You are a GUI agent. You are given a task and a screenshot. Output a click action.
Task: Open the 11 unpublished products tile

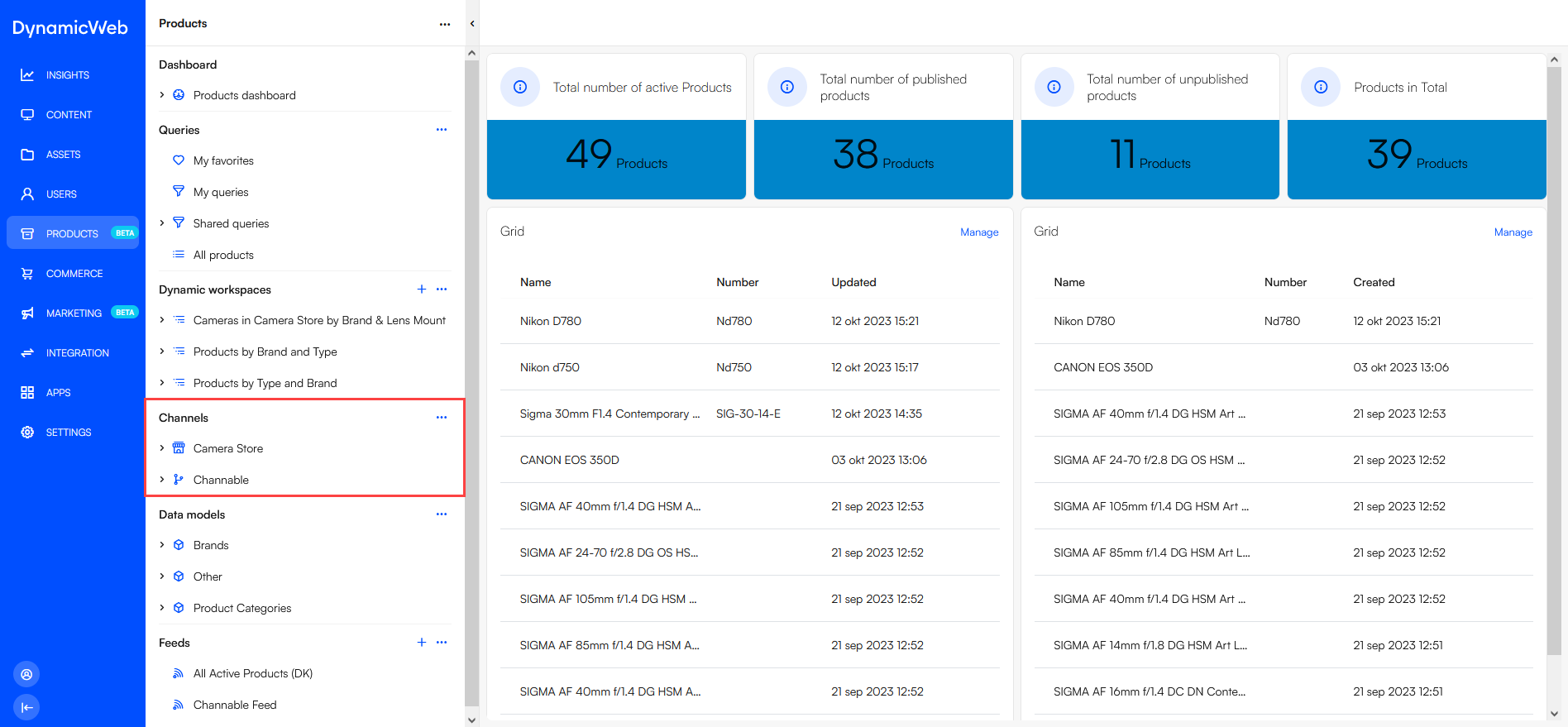(x=1150, y=160)
